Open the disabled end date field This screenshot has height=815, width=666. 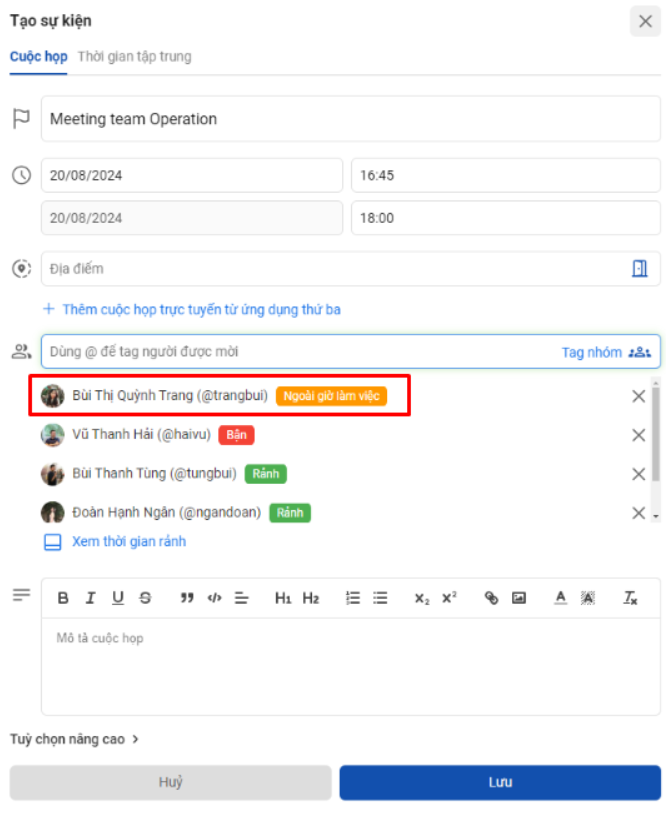(192, 218)
